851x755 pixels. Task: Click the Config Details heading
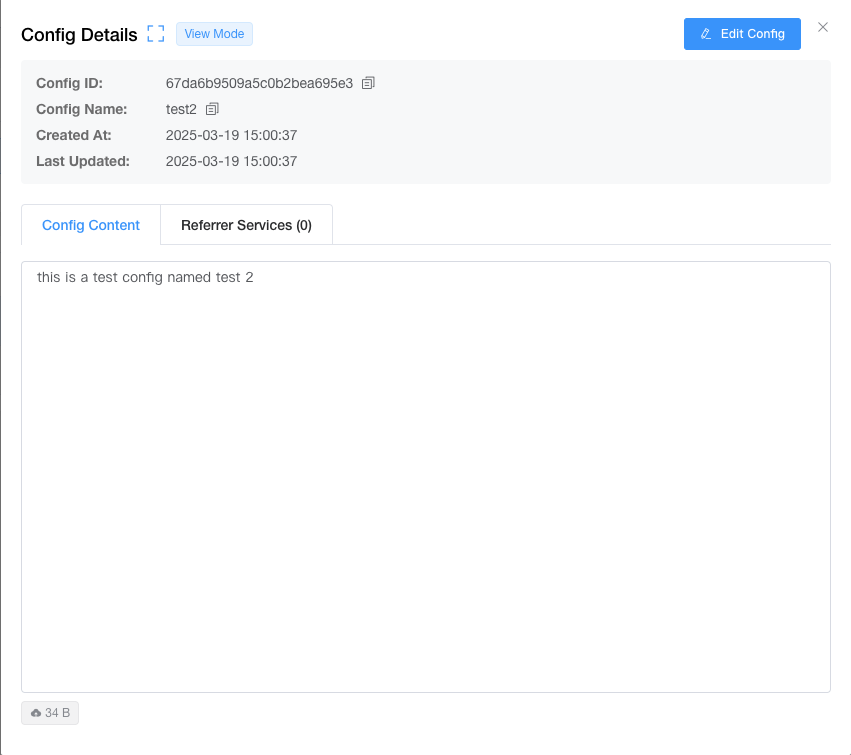[79, 35]
